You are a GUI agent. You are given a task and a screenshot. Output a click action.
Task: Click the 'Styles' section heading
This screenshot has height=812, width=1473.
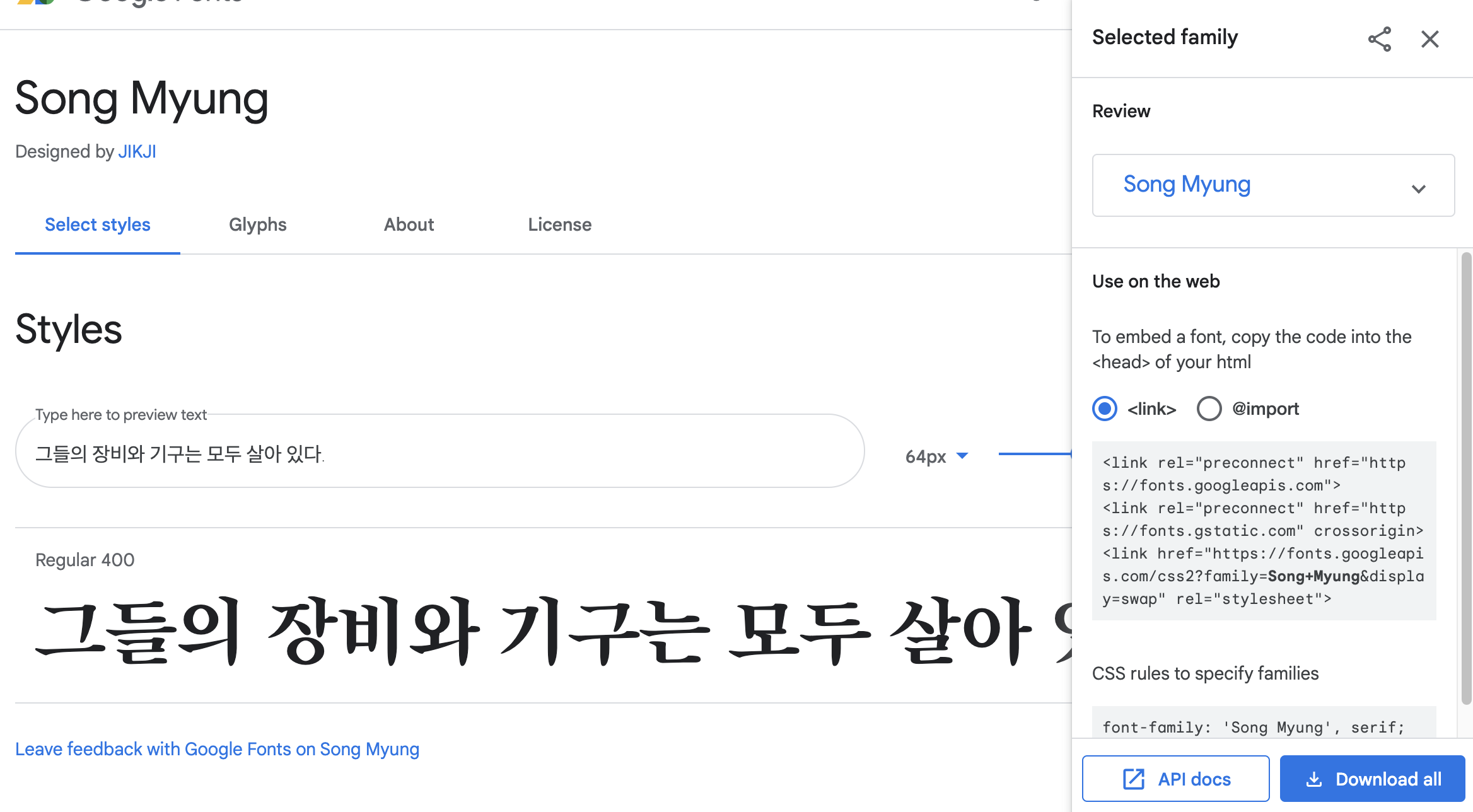(69, 329)
